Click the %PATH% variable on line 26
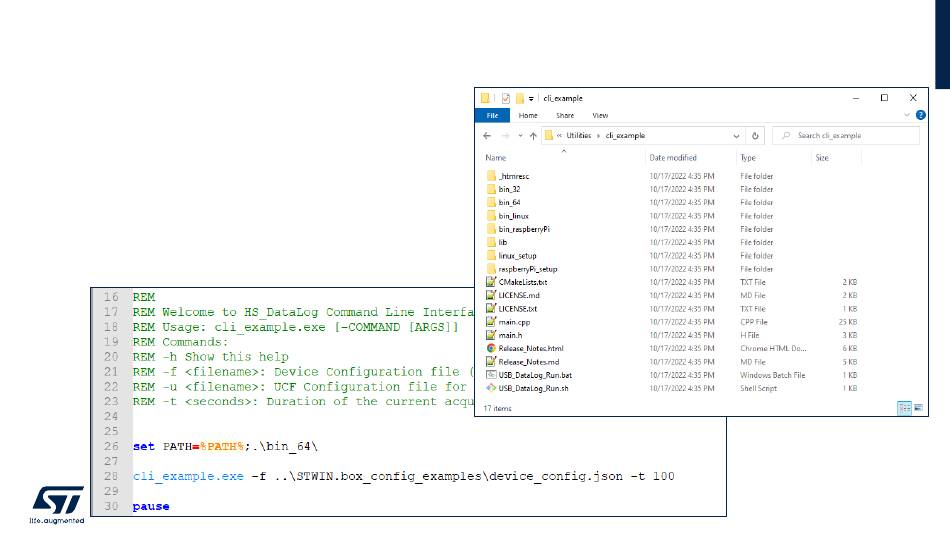The image size is (950, 534). 221,447
